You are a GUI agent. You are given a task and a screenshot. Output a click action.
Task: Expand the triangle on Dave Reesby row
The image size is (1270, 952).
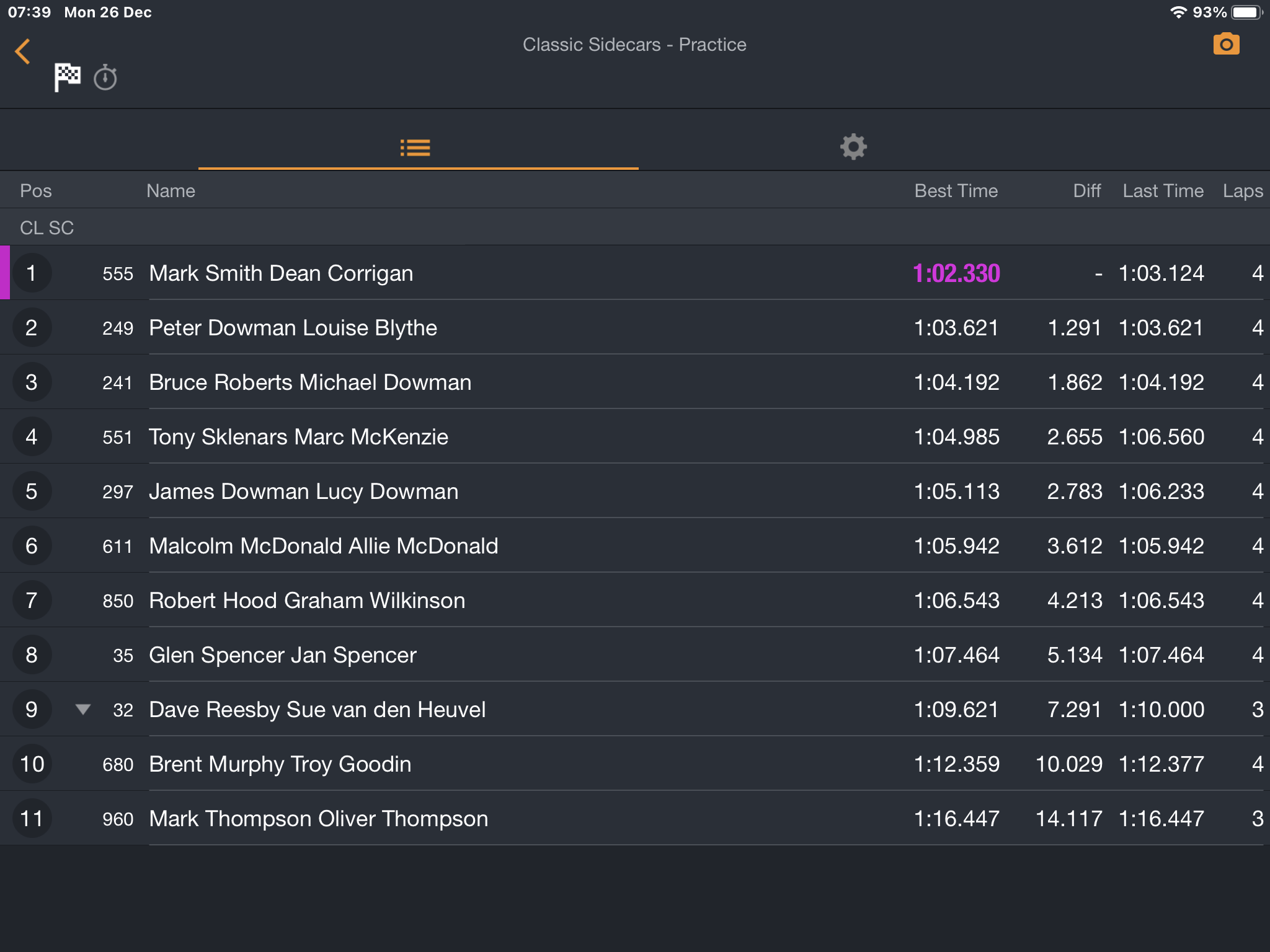(x=83, y=709)
